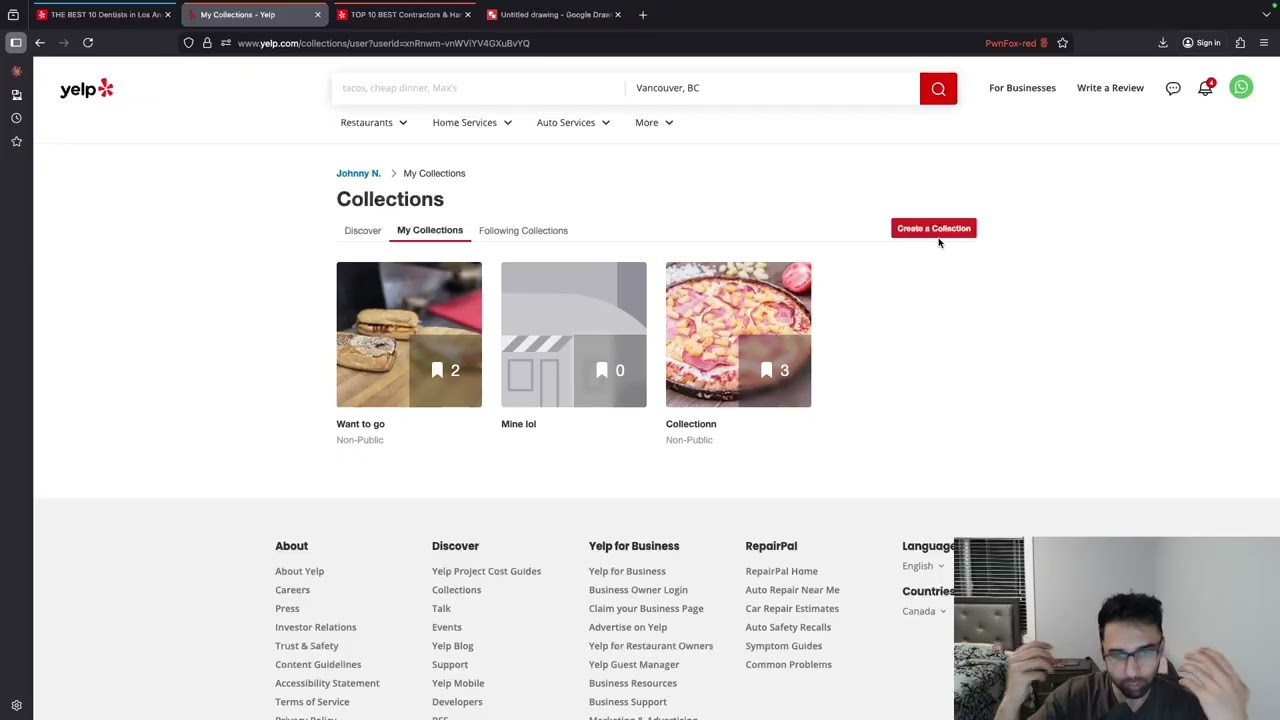
Task: Switch to the Untitled drawing Google tab
Action: (555, 15)
